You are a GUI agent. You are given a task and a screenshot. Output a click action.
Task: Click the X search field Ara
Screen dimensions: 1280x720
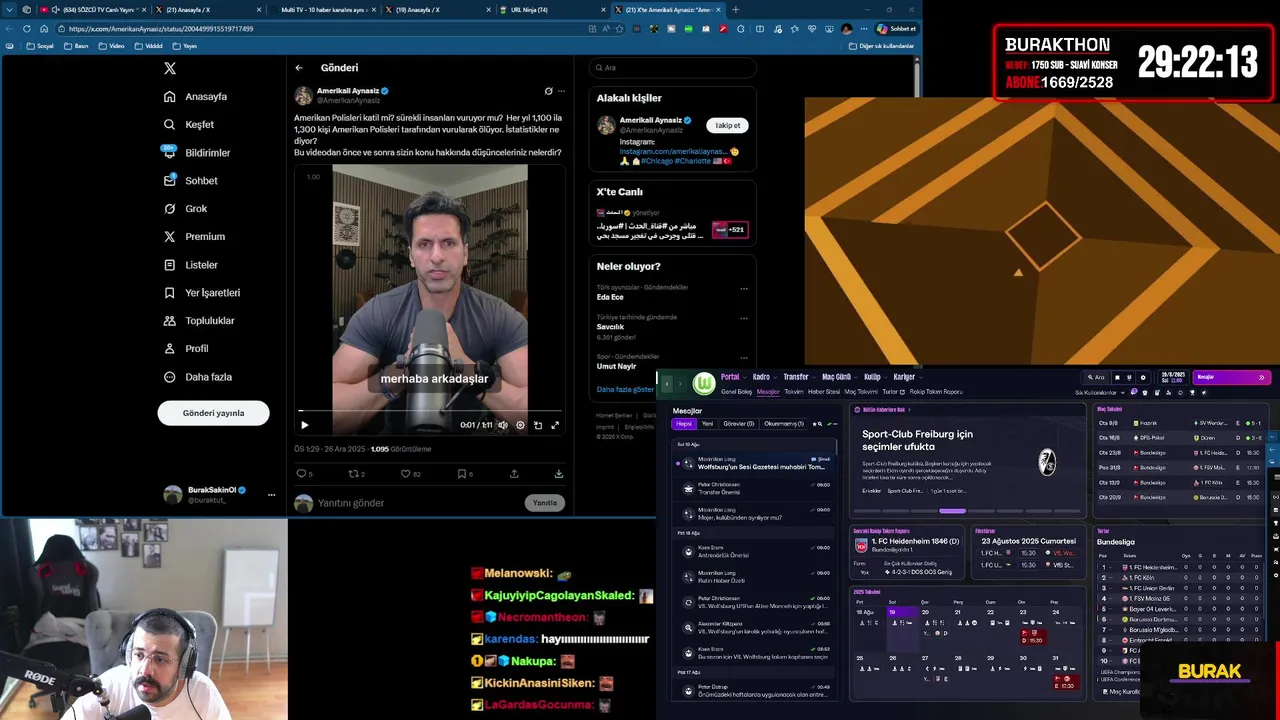click(672, 68)
